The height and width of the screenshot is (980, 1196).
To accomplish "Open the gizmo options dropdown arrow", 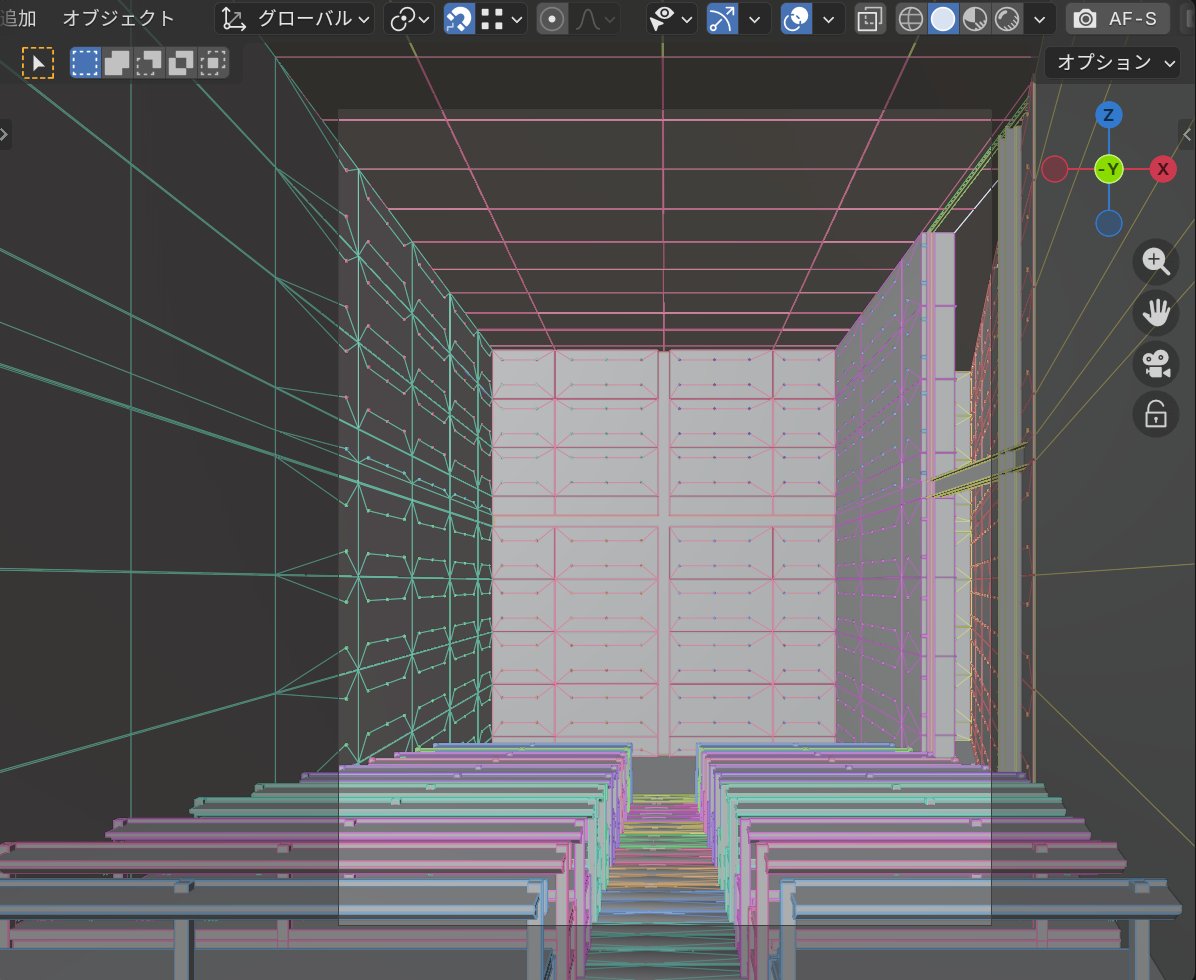I will [x=754, y=19].
